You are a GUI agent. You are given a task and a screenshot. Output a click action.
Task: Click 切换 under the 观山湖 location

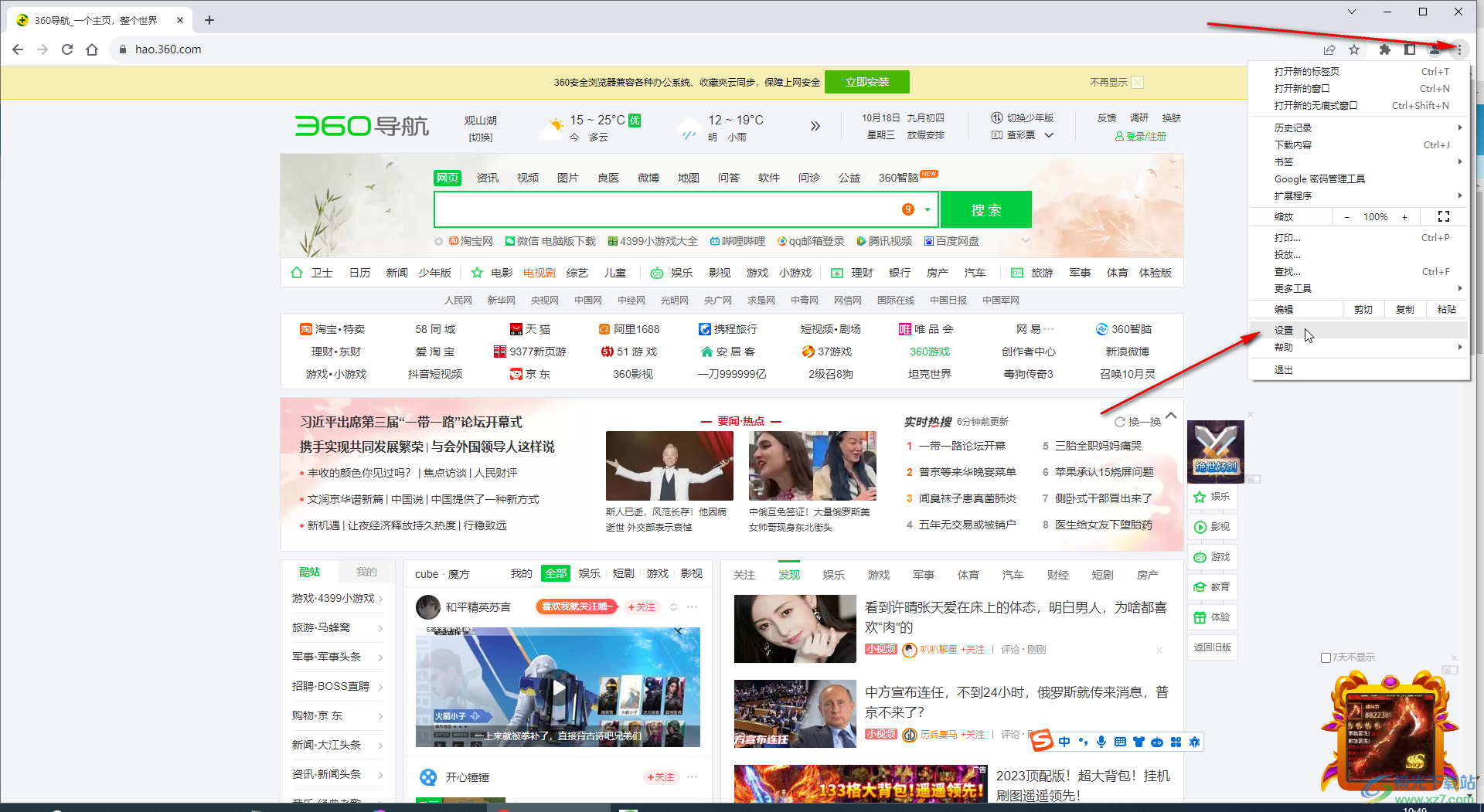pos(480,138)
